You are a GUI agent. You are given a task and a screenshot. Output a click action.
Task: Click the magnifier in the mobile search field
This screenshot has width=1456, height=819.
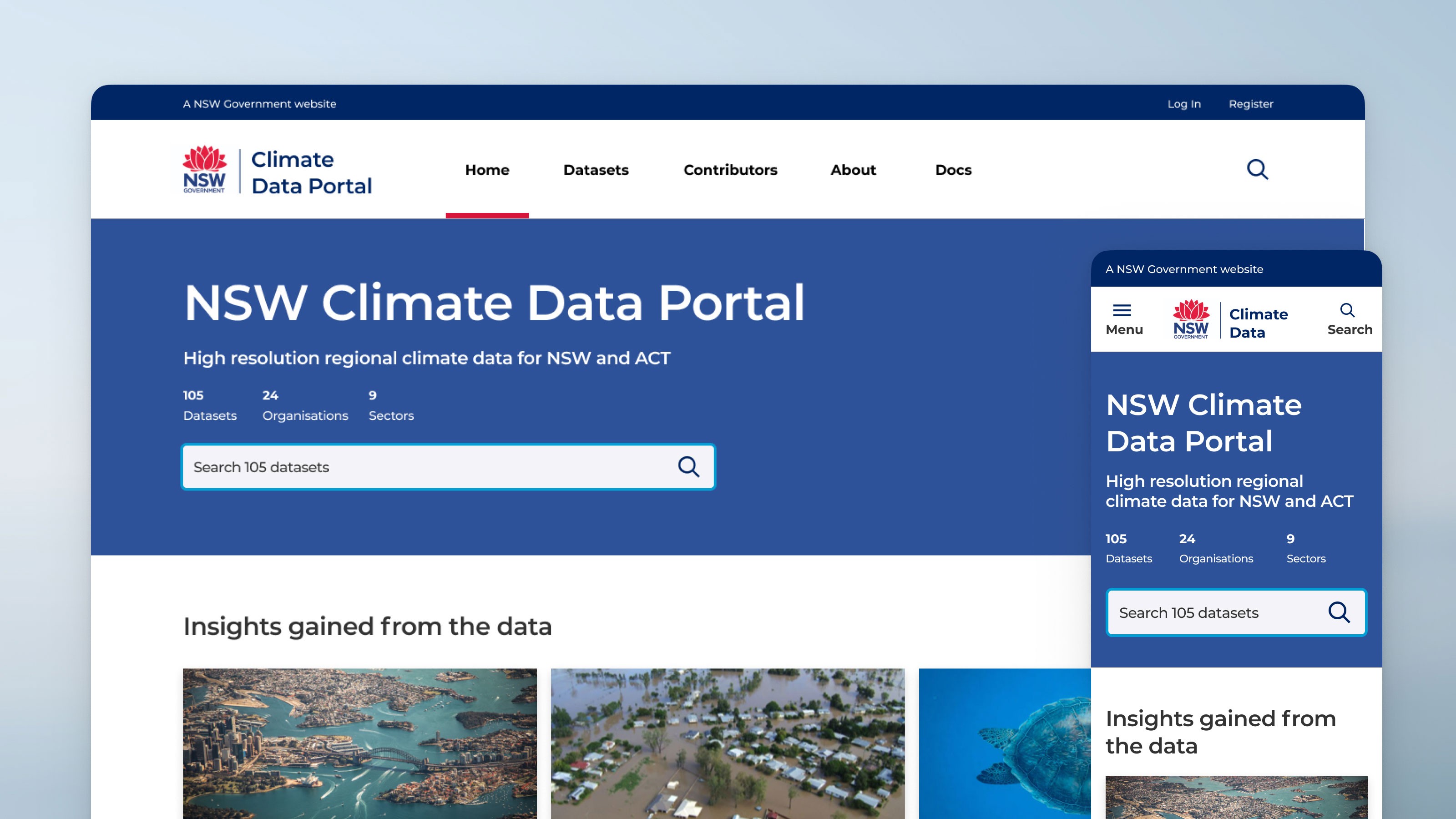click(x=1339, y=612)
